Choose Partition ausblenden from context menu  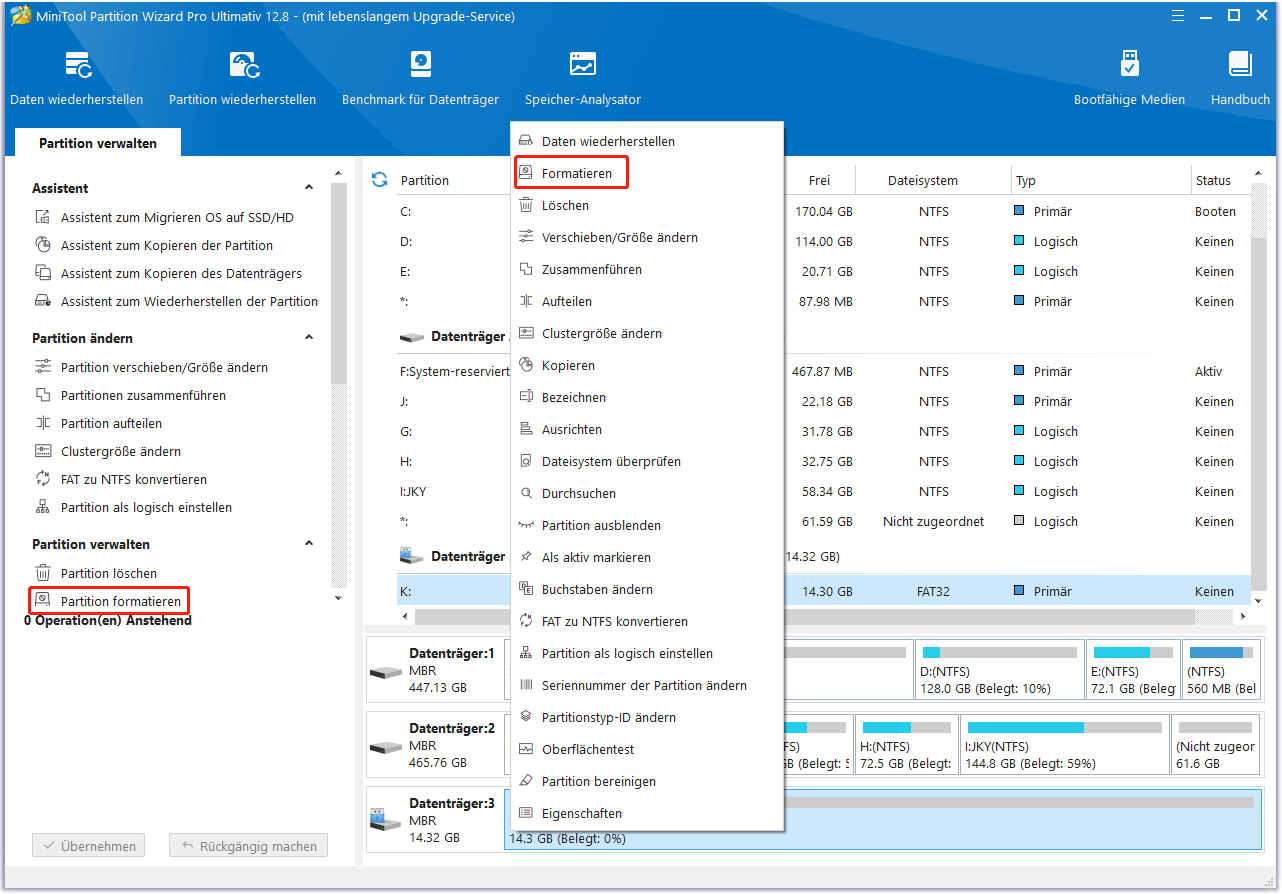601,525
